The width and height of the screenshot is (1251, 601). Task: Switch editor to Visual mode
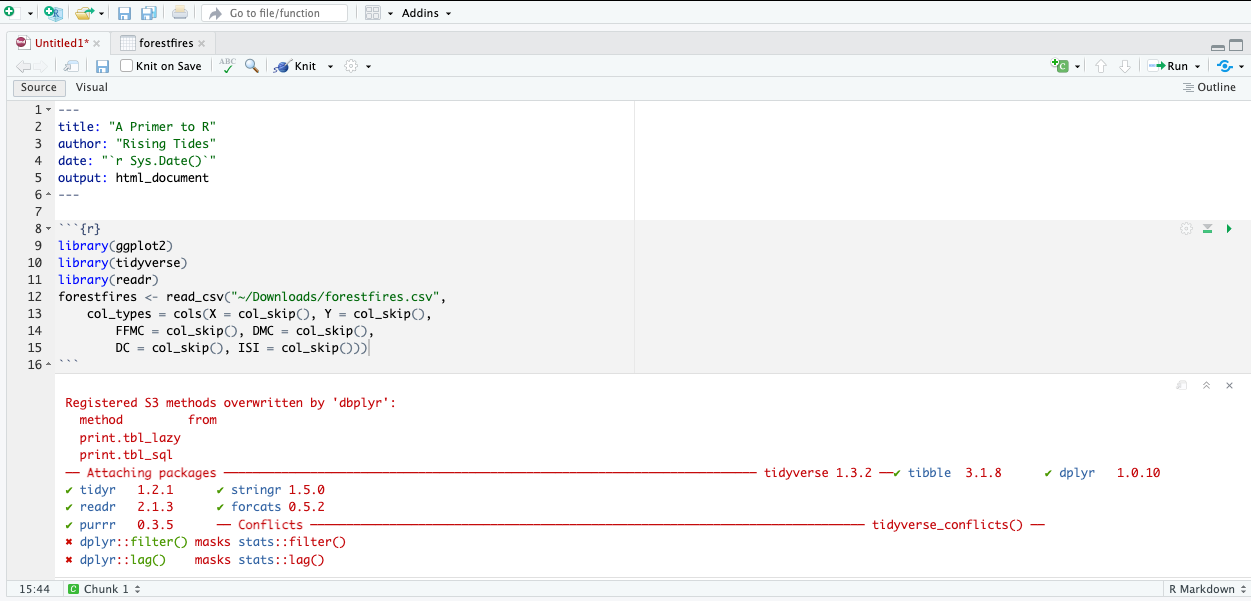[92, 87]
